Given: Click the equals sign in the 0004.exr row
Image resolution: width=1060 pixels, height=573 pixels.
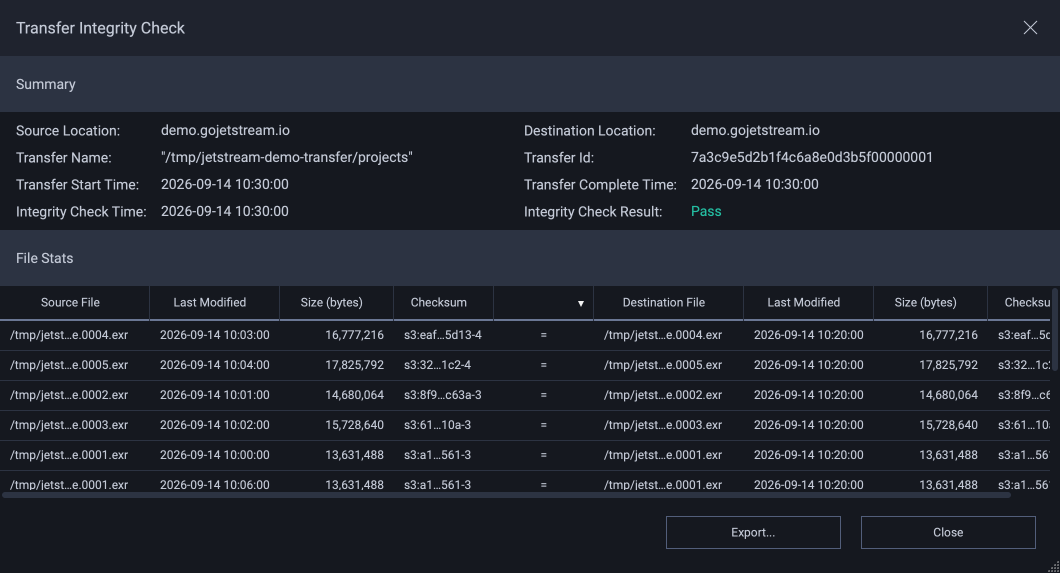Looking at the screenshot, I should point(544,335).
